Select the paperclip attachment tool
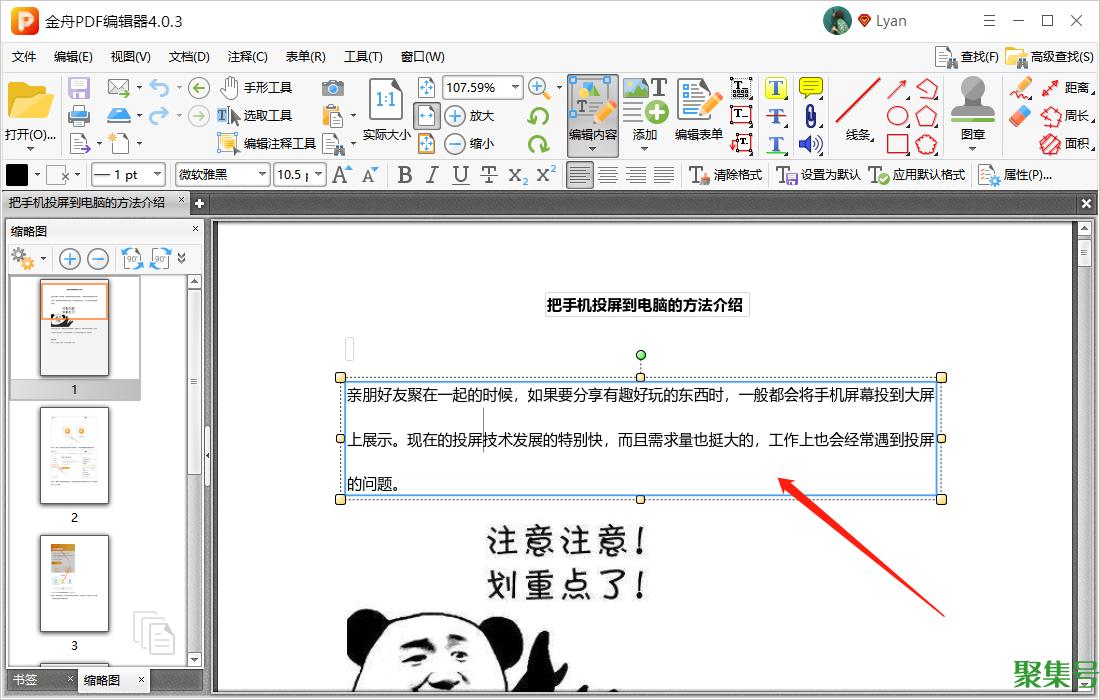 pos(810,116)
